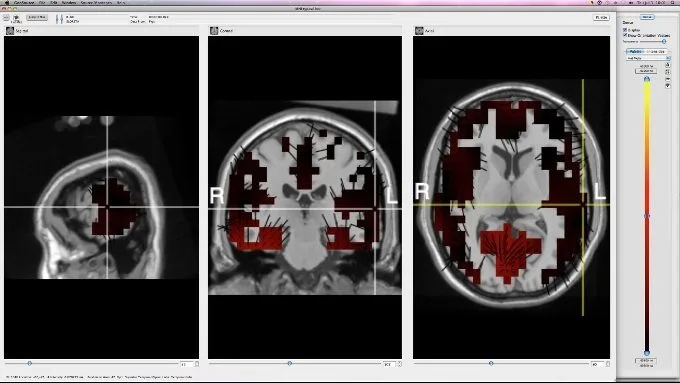Toggle the Show Orientation Vectors checkbox
Viewport: 680px width, 383px height.
tap(625, 35)
